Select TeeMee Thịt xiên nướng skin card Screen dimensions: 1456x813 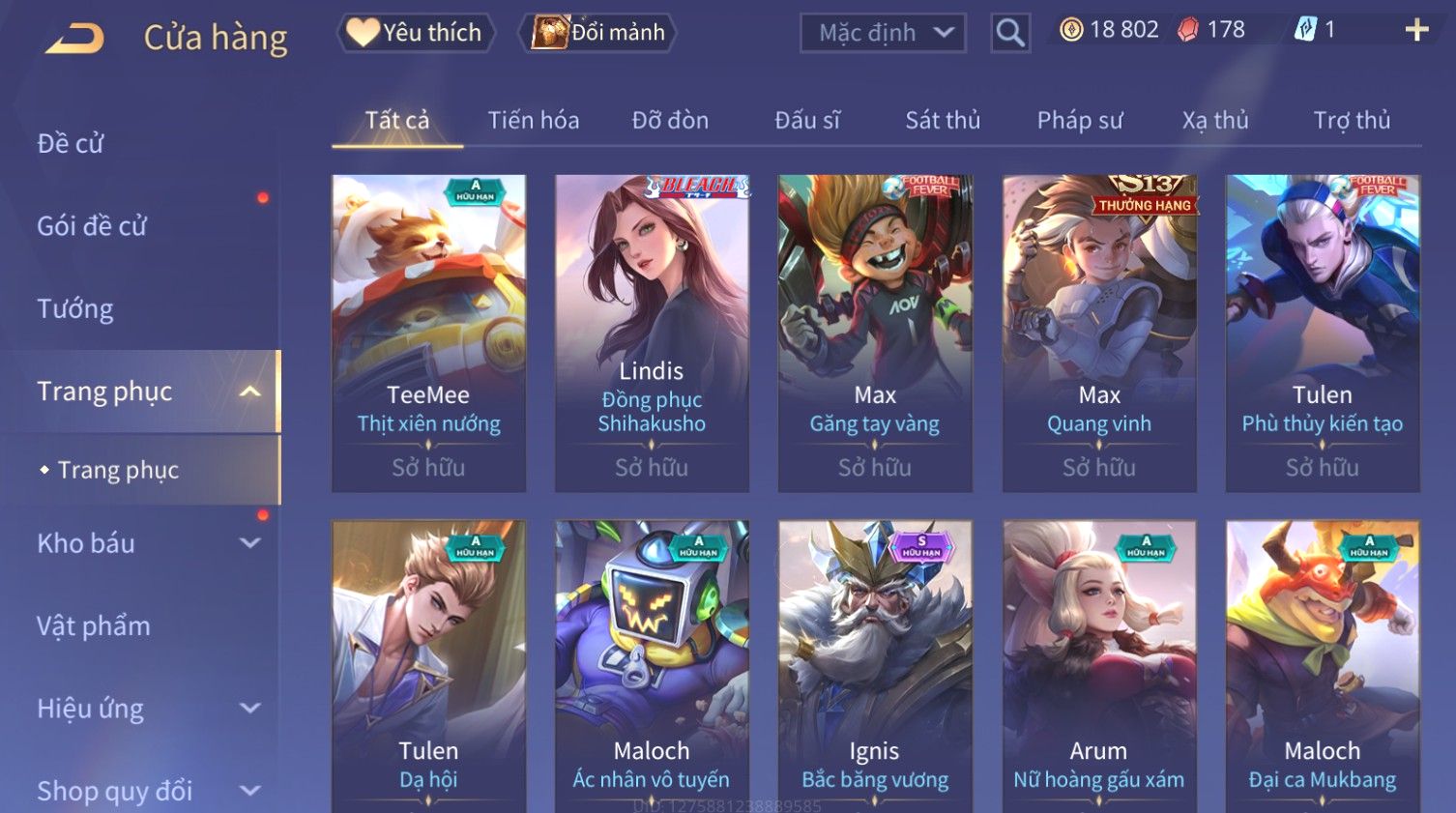[428, 334]
